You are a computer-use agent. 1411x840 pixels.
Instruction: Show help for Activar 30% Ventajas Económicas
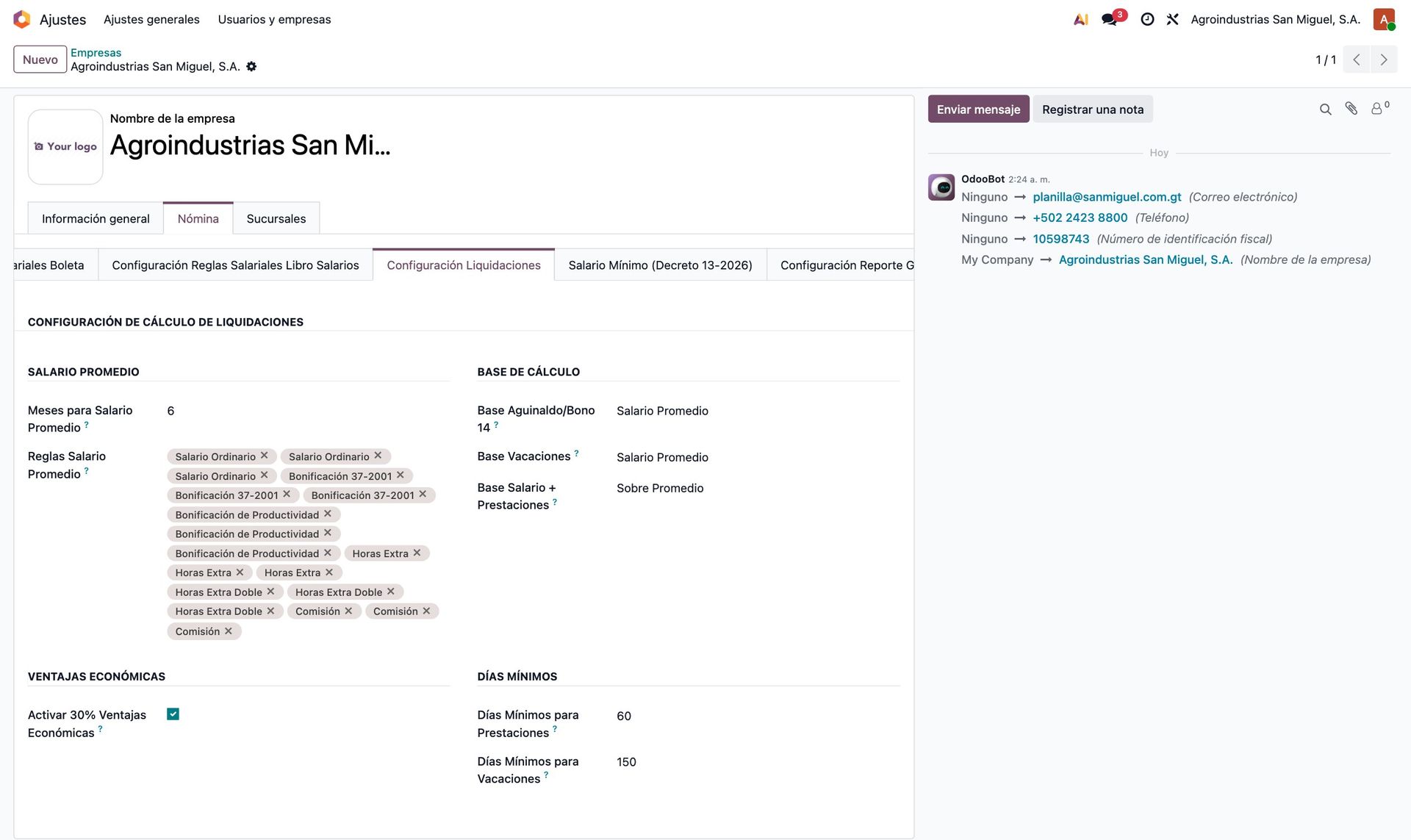click(100, 730)
